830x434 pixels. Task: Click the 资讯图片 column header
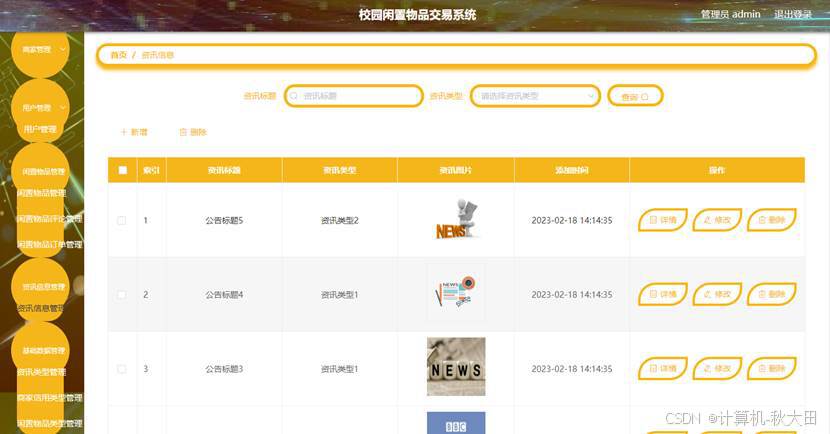point(456,170)
